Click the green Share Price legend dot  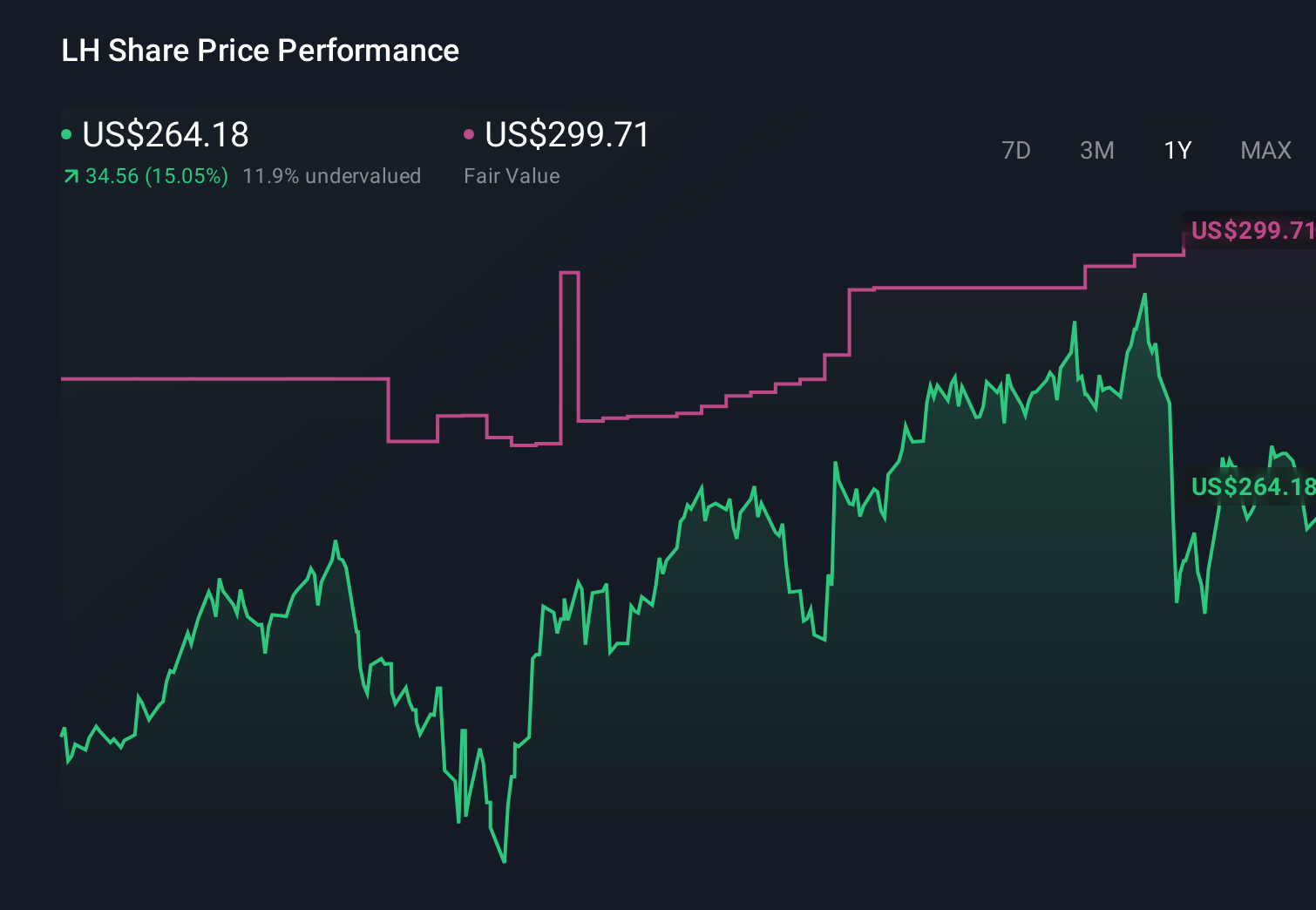click(x=66, y=135)
